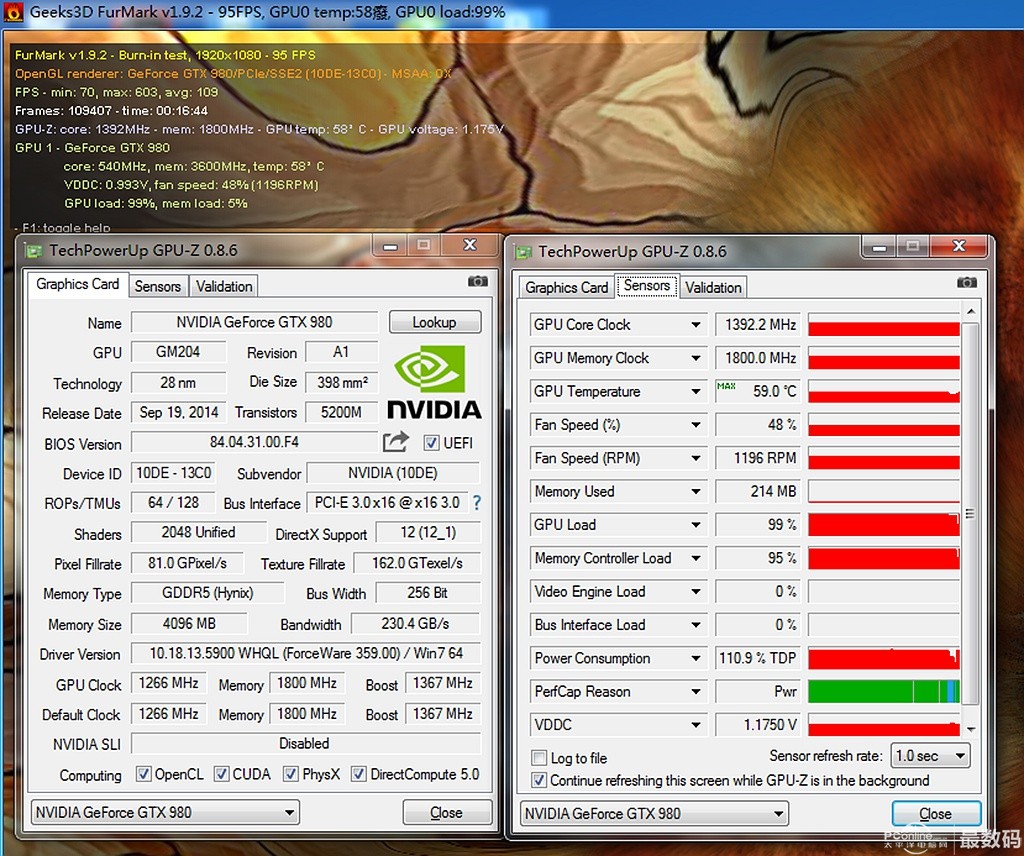Open the Video Engine Load sensor dropdown
This screenshot has width=1024, height=856.
click(x=696, y=592)
